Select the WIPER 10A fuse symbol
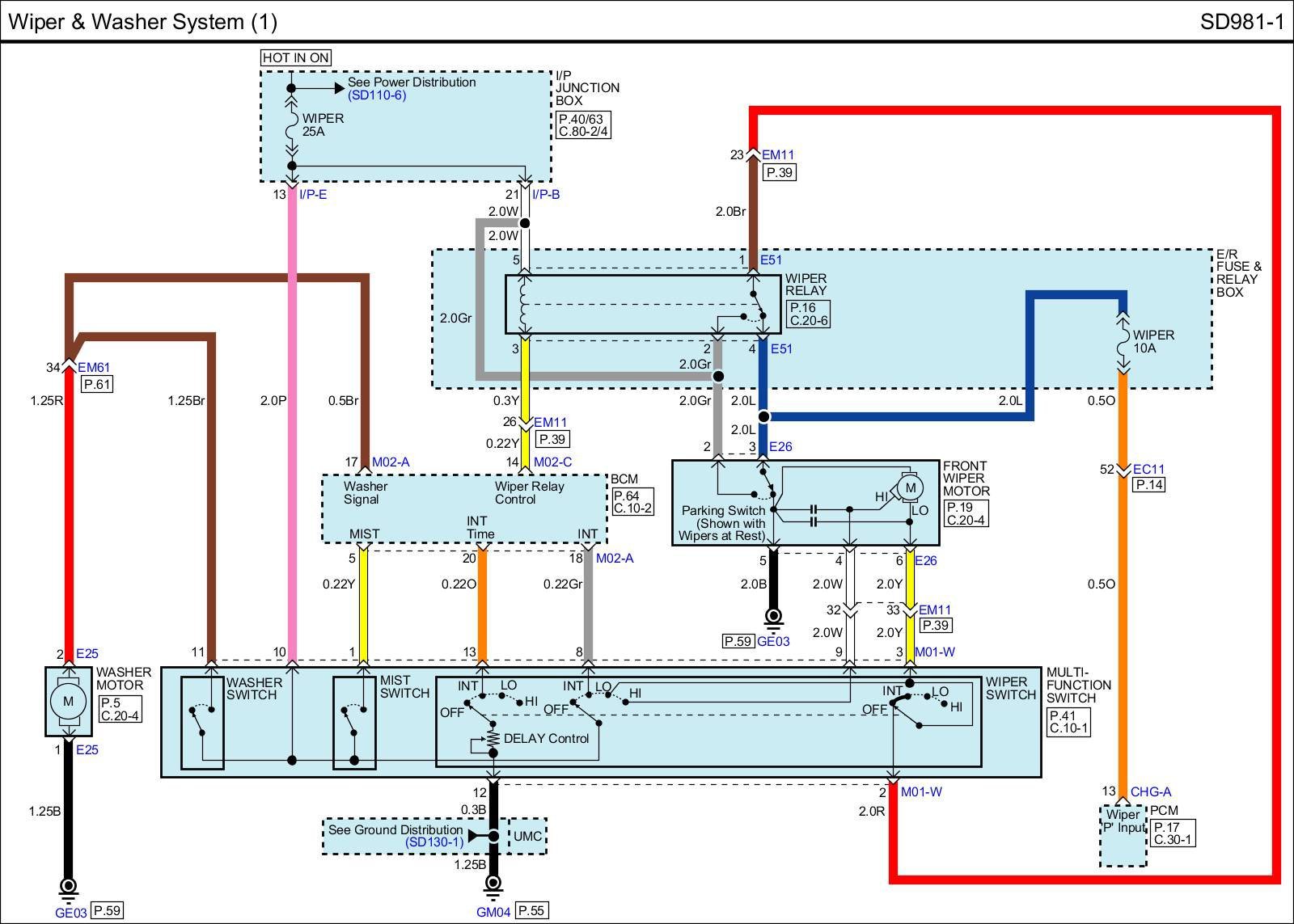This screenshot has height=924, width=1294. point(1123,343)
